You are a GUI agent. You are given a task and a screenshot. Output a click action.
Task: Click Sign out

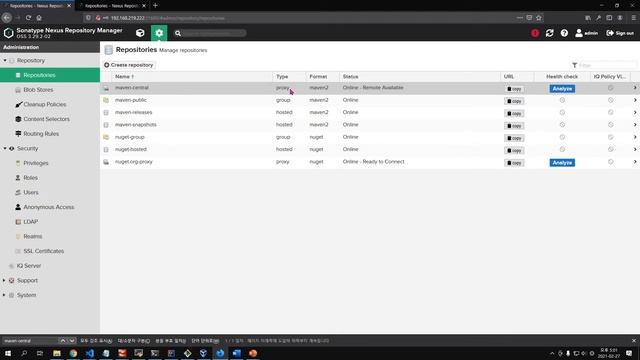coord(620,33)
